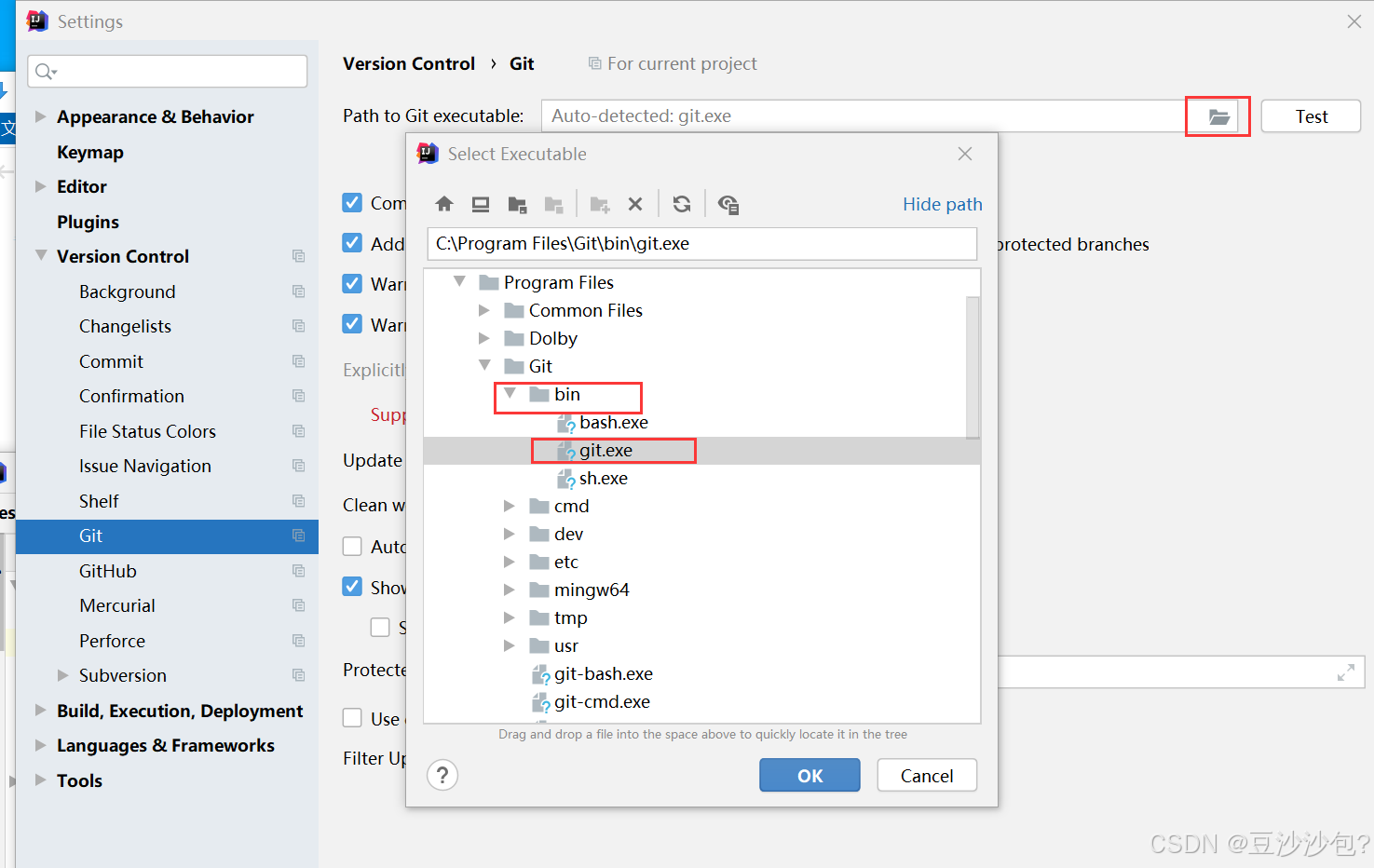The width and height of the screenshot is (1374, 868).
Task: Click the project-level icon next to Mercurial
Action: click(298, 605)
